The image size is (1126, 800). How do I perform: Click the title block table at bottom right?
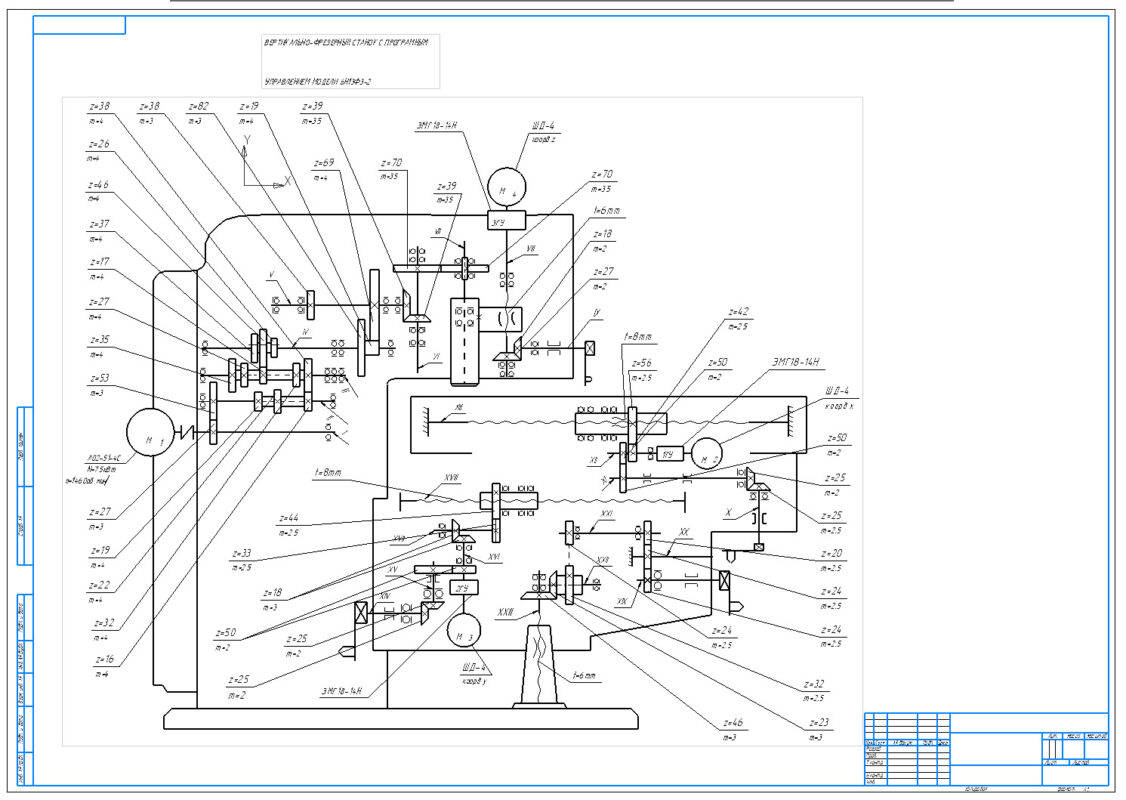(x=987, y=749)
